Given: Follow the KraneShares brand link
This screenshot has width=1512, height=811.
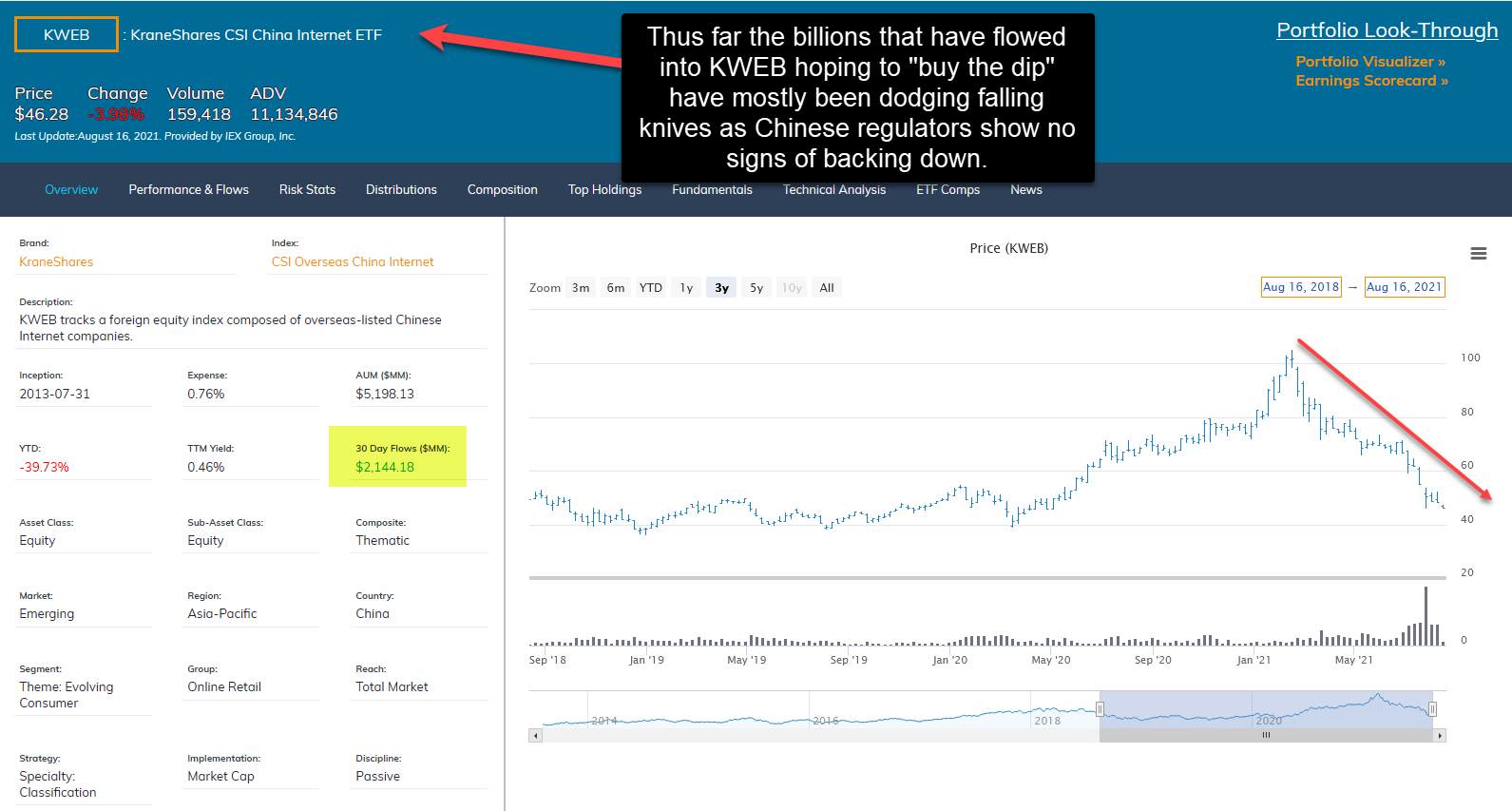Looking at the screenshot, I should pyautogui.click(x=56, y=262).
